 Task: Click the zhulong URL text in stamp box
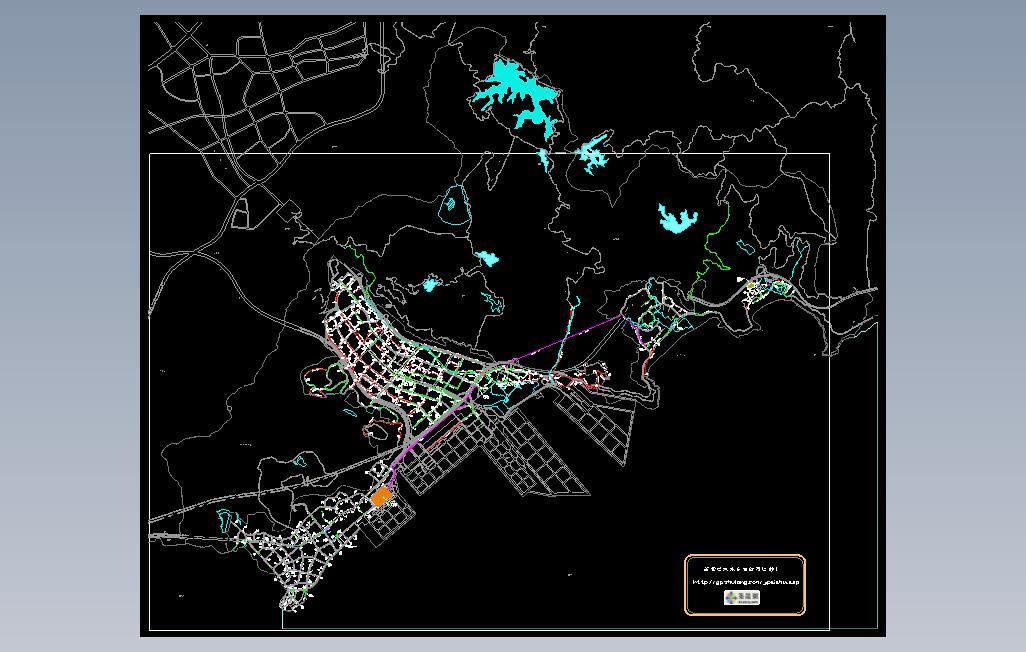(x=745, y=582)
